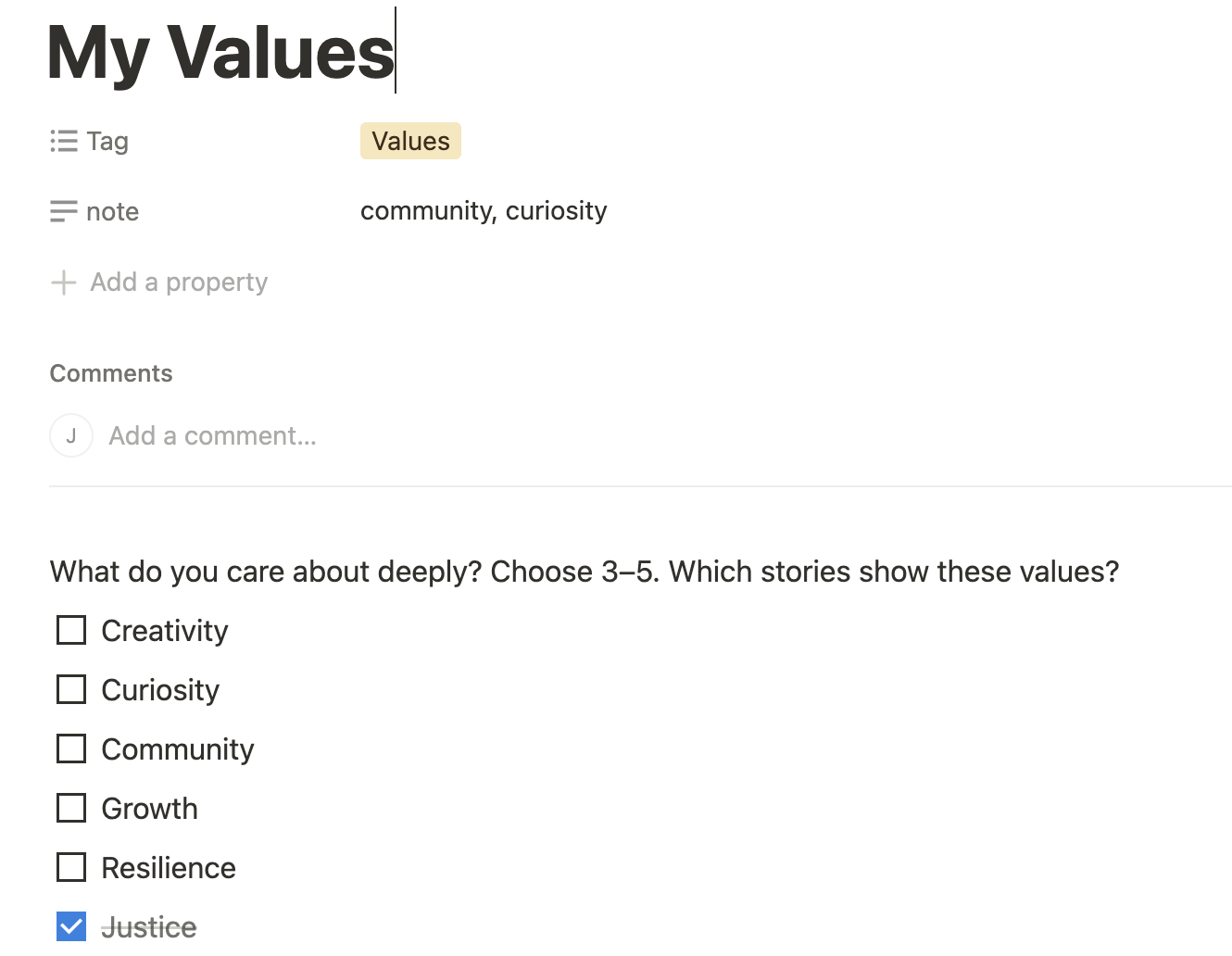
Task: Open the Tag property name menu
Action: pyautogui.click(x=107, y=141)
